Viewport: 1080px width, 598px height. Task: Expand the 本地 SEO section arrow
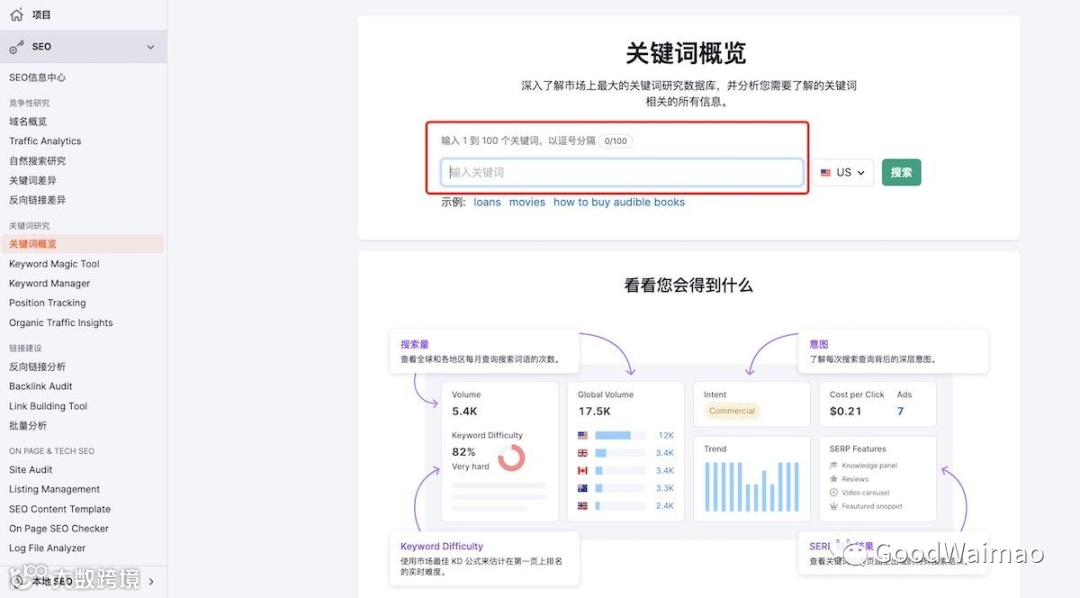[x=151, y=581]
